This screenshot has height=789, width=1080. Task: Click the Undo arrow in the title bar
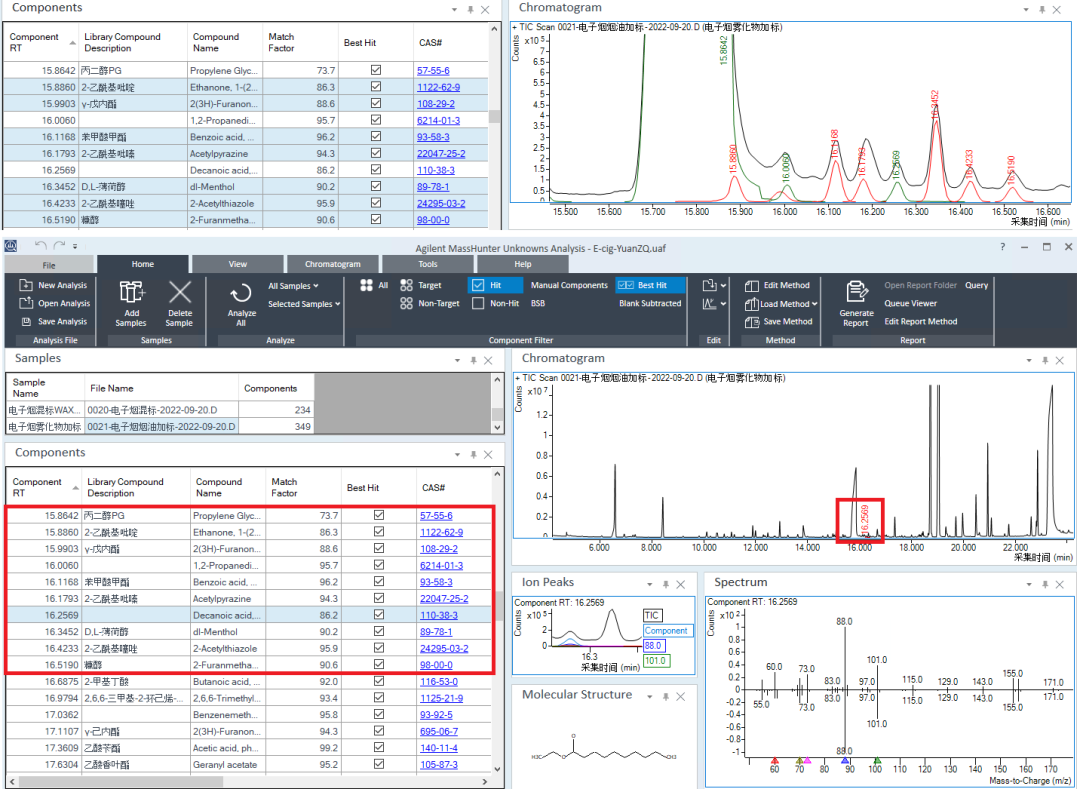pos(40,246)
